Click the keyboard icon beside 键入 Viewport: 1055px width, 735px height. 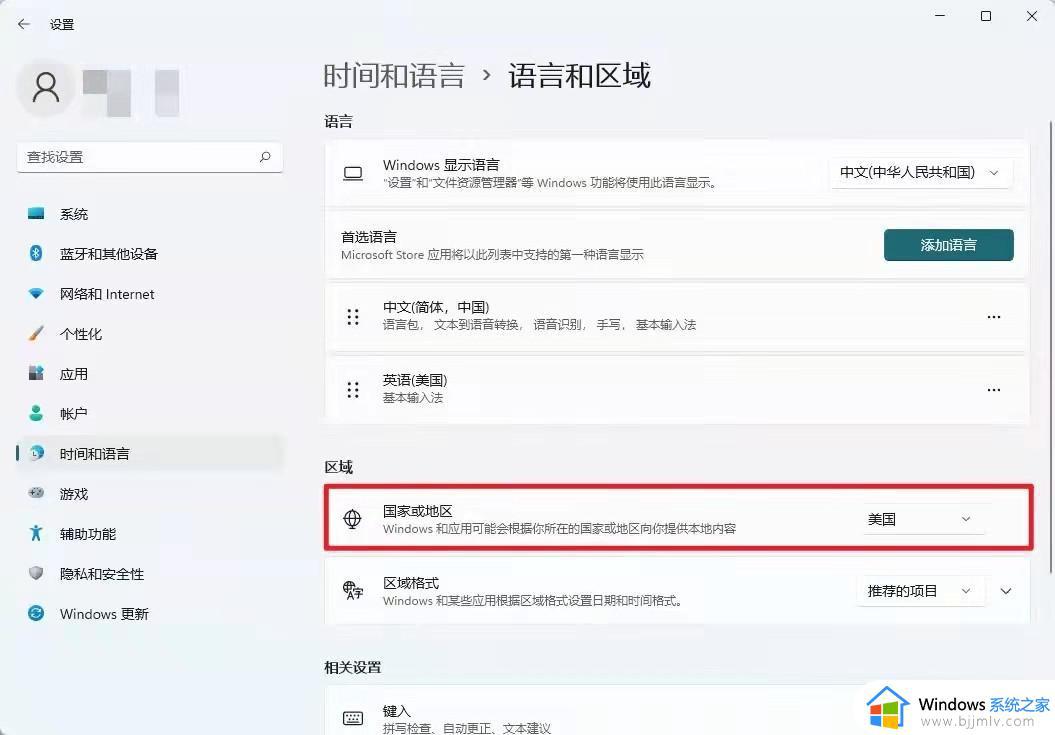[x=353, y=718]
